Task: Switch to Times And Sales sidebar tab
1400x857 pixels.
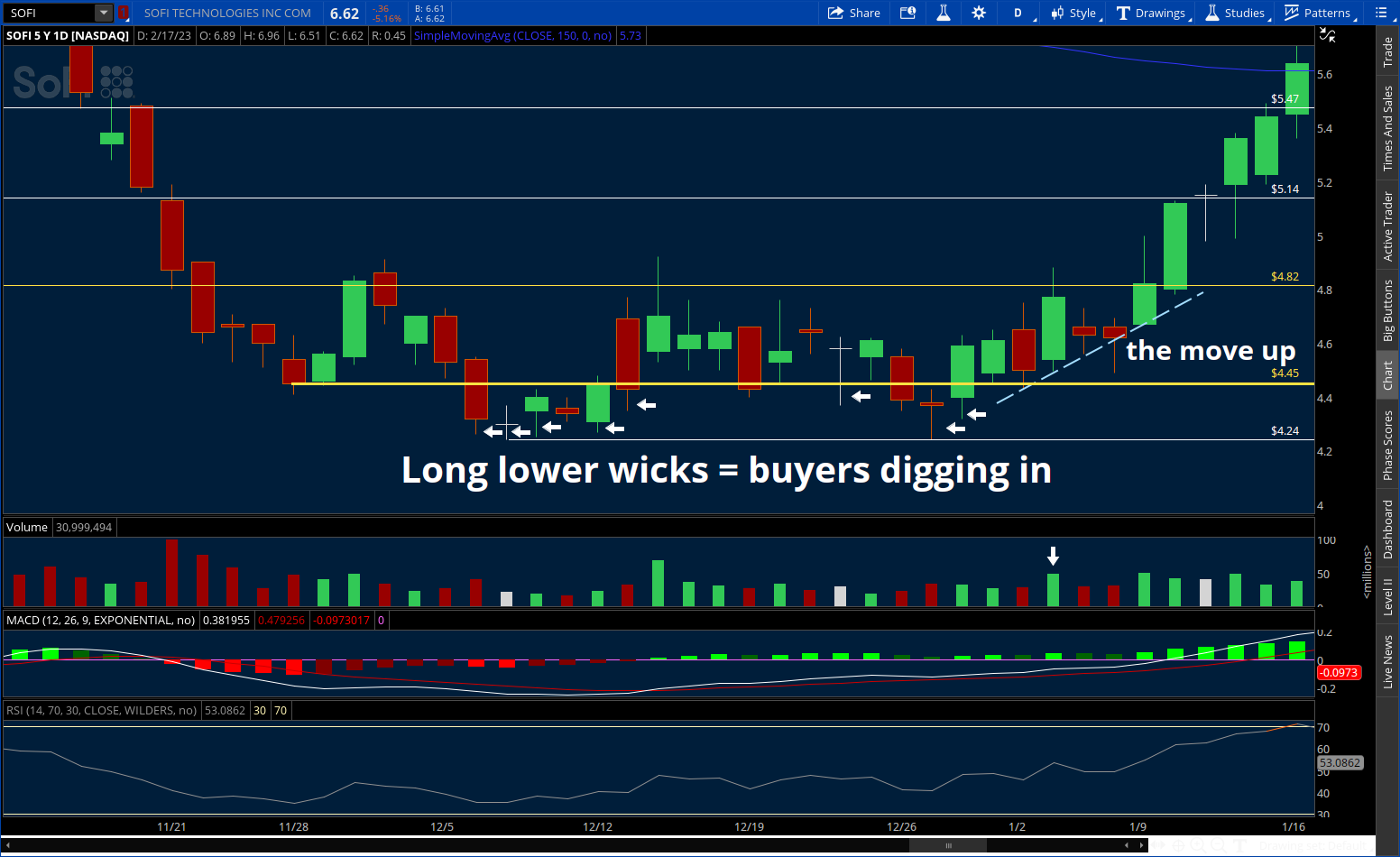Action: (1388, 128)
